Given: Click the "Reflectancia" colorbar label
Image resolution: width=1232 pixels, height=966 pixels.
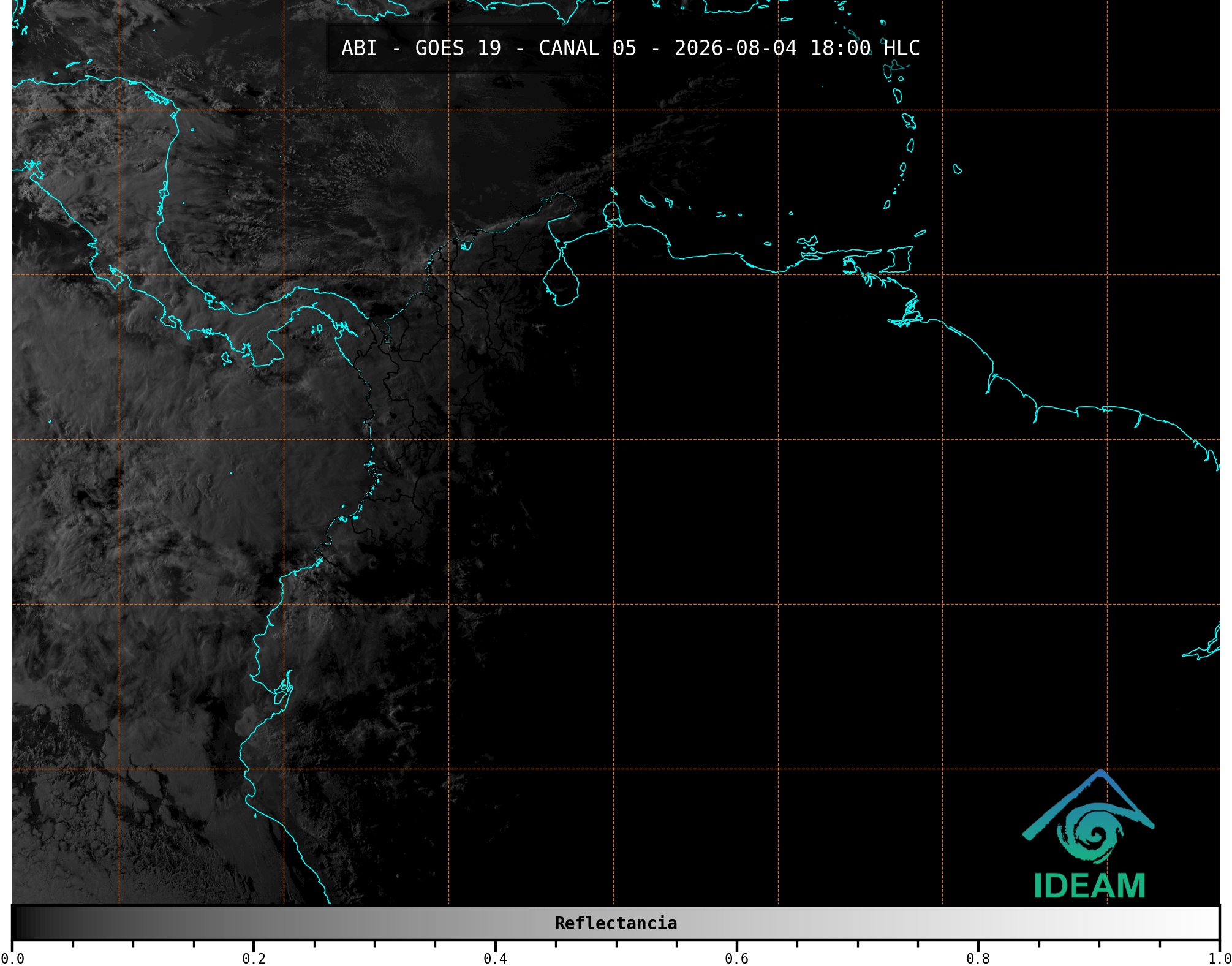Looking at the screenshot, I should (616, 923).
